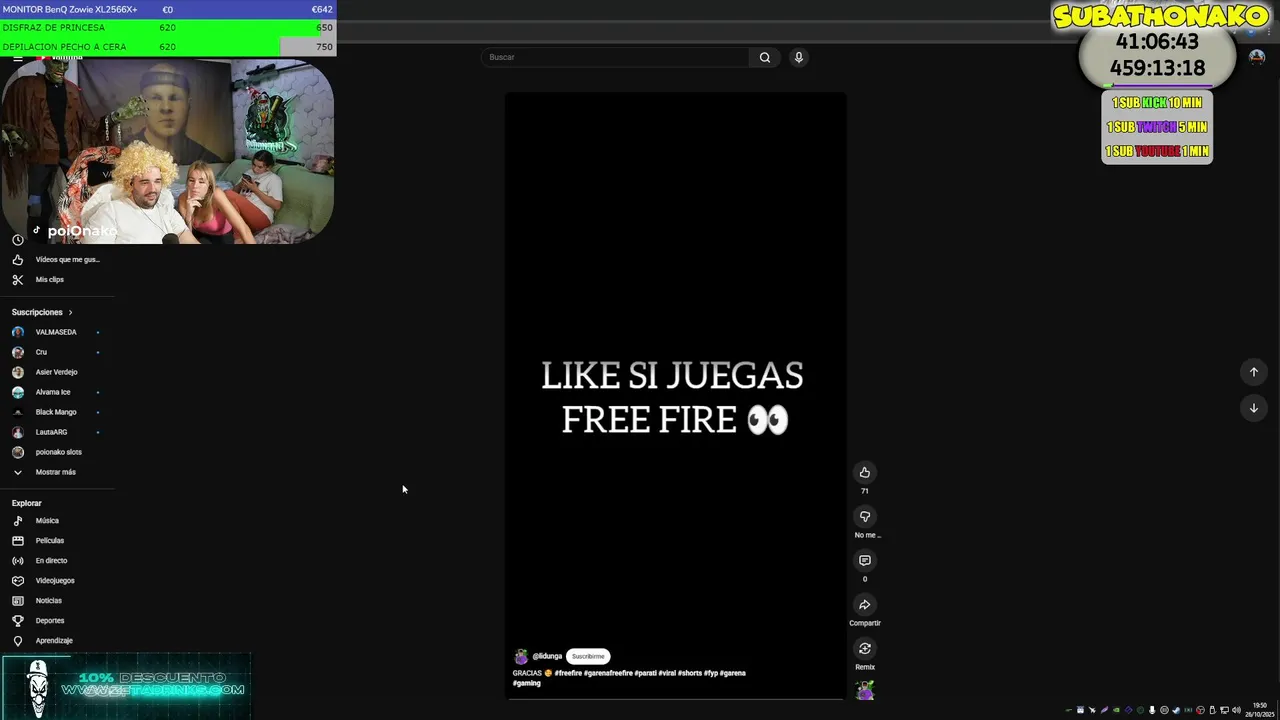Open the poionako slots subscription
The image size is (1280, 720).
pyautogui.click(x=57, y=452)
